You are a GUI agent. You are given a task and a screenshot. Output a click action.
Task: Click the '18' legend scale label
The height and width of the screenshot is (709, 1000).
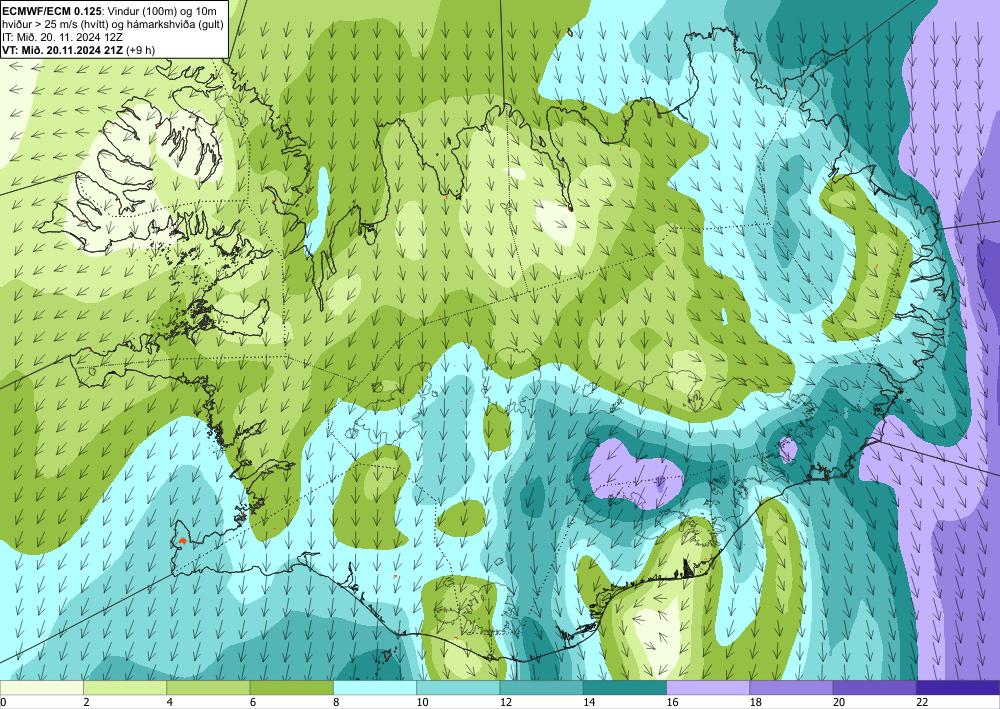(756, 702)
